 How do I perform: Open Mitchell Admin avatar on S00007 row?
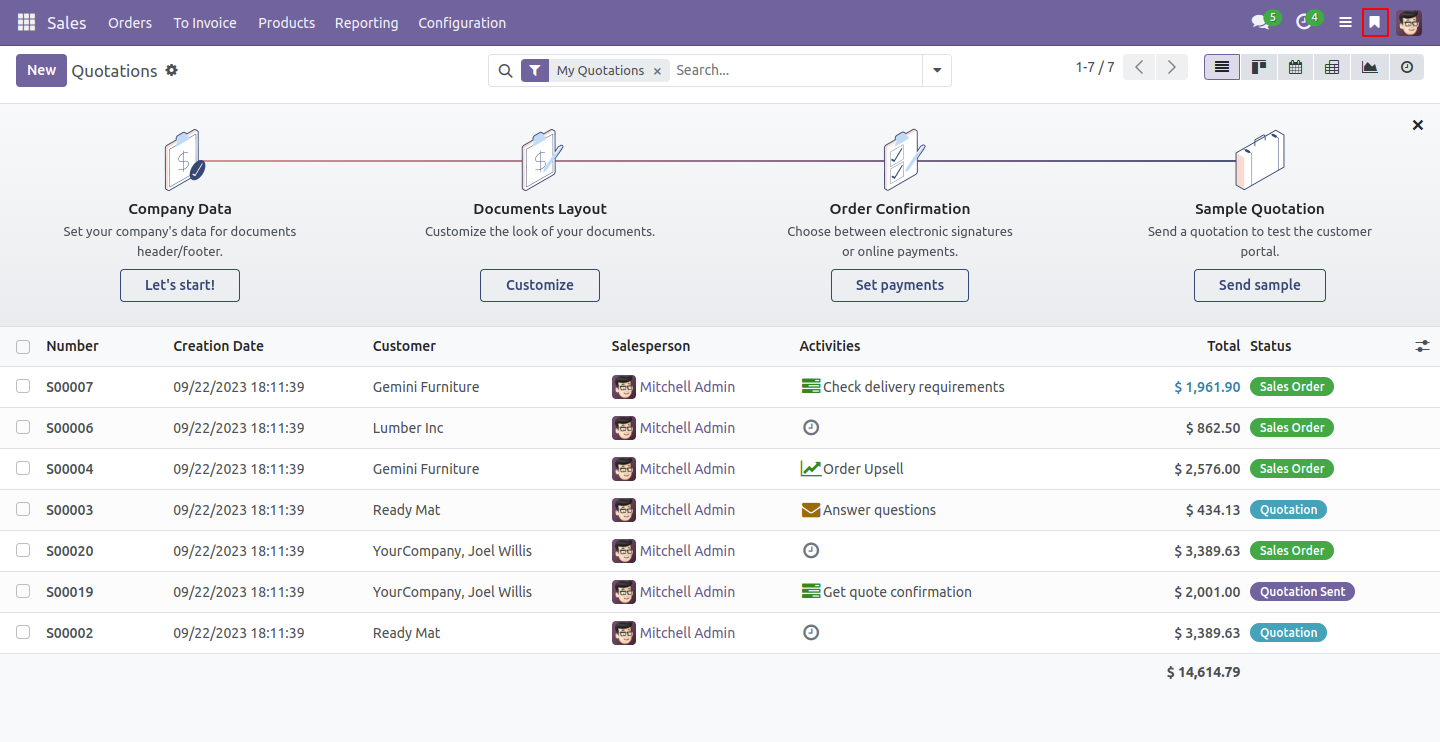point(624,387)
